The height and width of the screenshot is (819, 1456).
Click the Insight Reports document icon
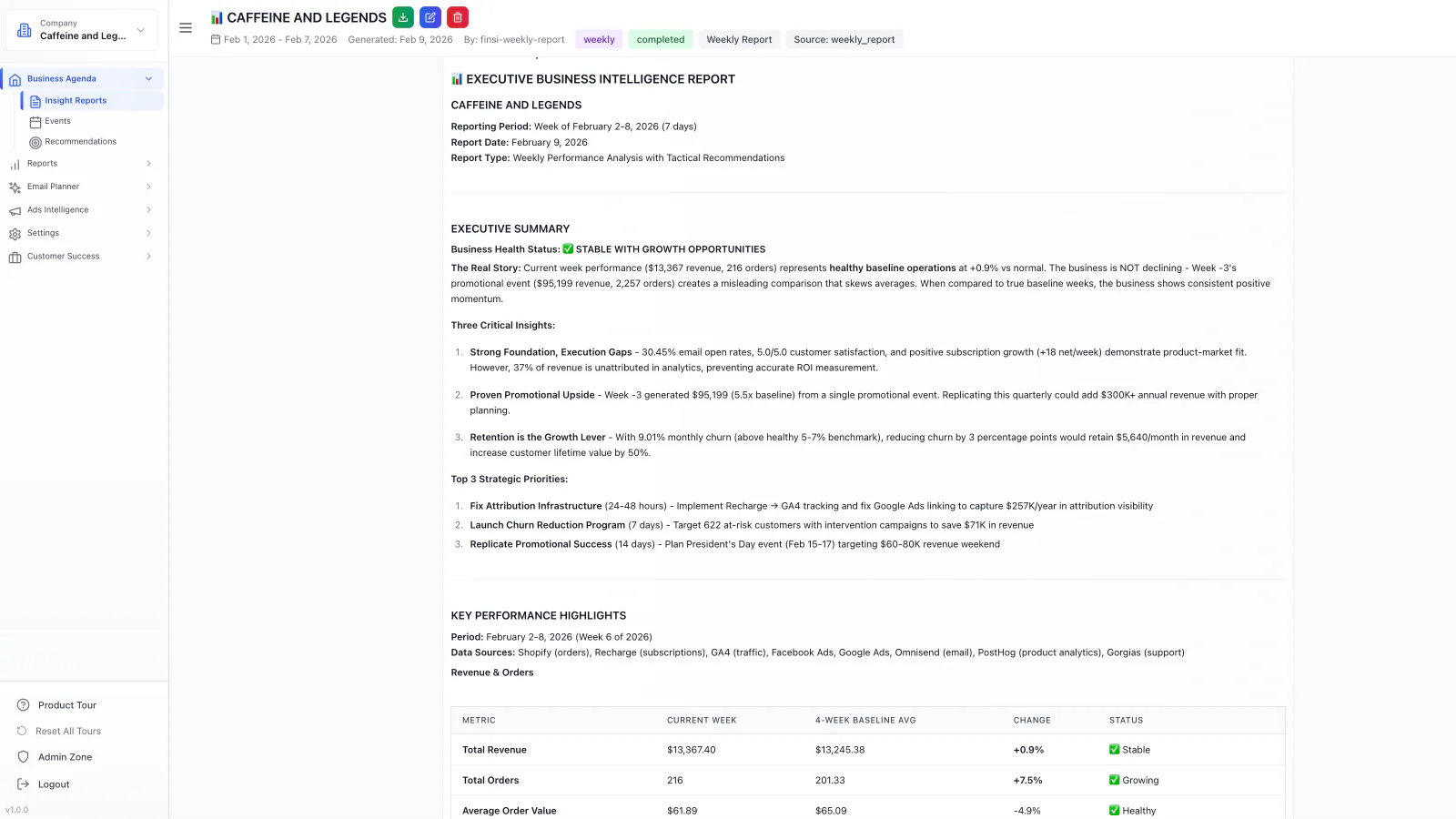(35, 101)
